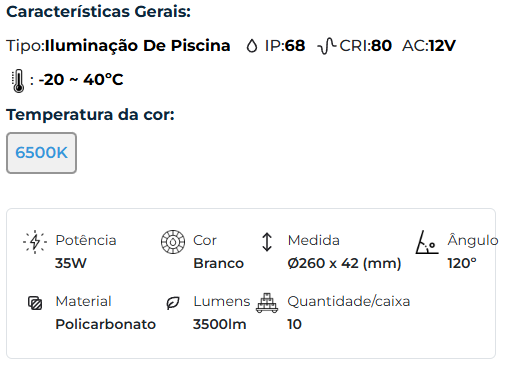Click the 3500lm lumens value
The height and width of the screenshot is (368, 509).
(220, 324)
